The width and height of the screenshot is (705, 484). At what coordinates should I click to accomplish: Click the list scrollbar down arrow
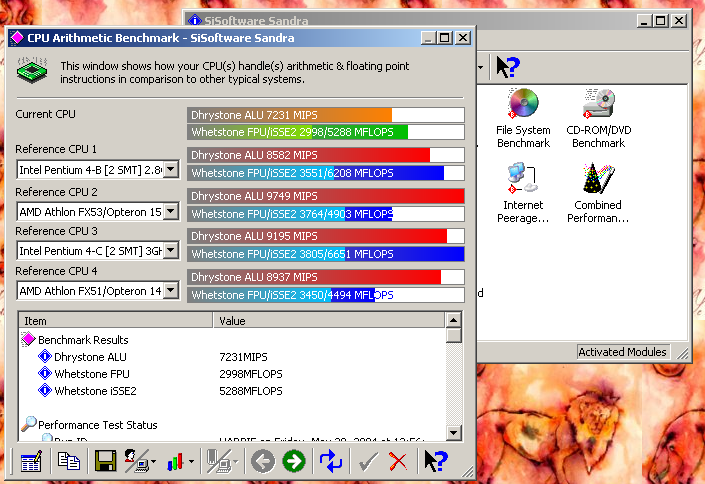point(453,433)
